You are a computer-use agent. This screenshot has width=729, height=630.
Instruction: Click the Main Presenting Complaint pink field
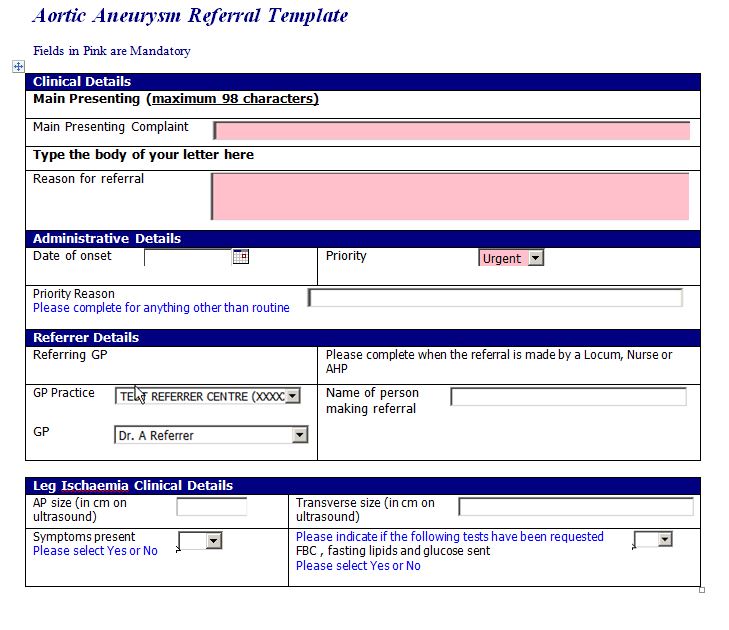pyautogui.click(x=451, y=131)
